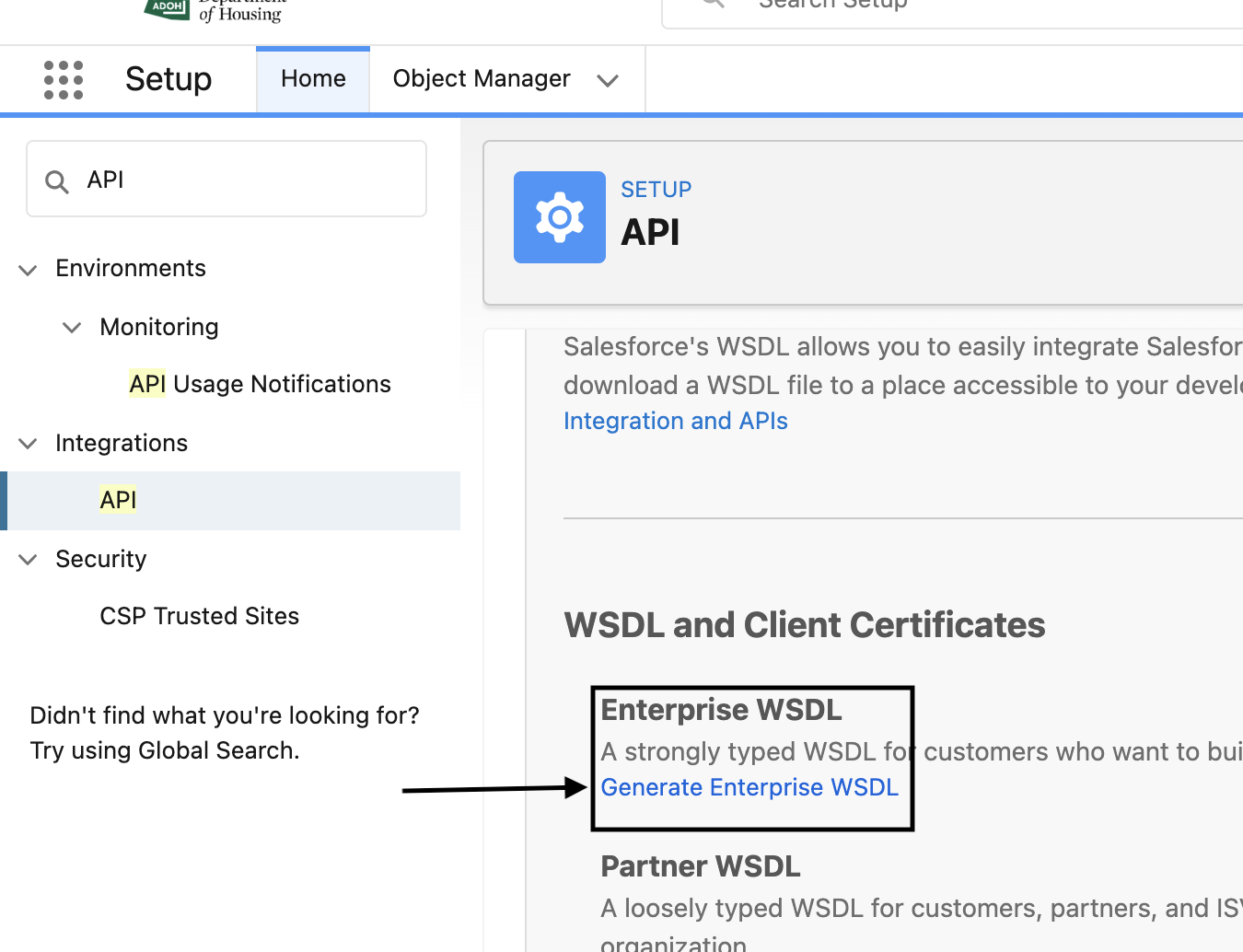Click the Quick Find box containing API
The image size is (1243, 952).
[x=227, y=179]
